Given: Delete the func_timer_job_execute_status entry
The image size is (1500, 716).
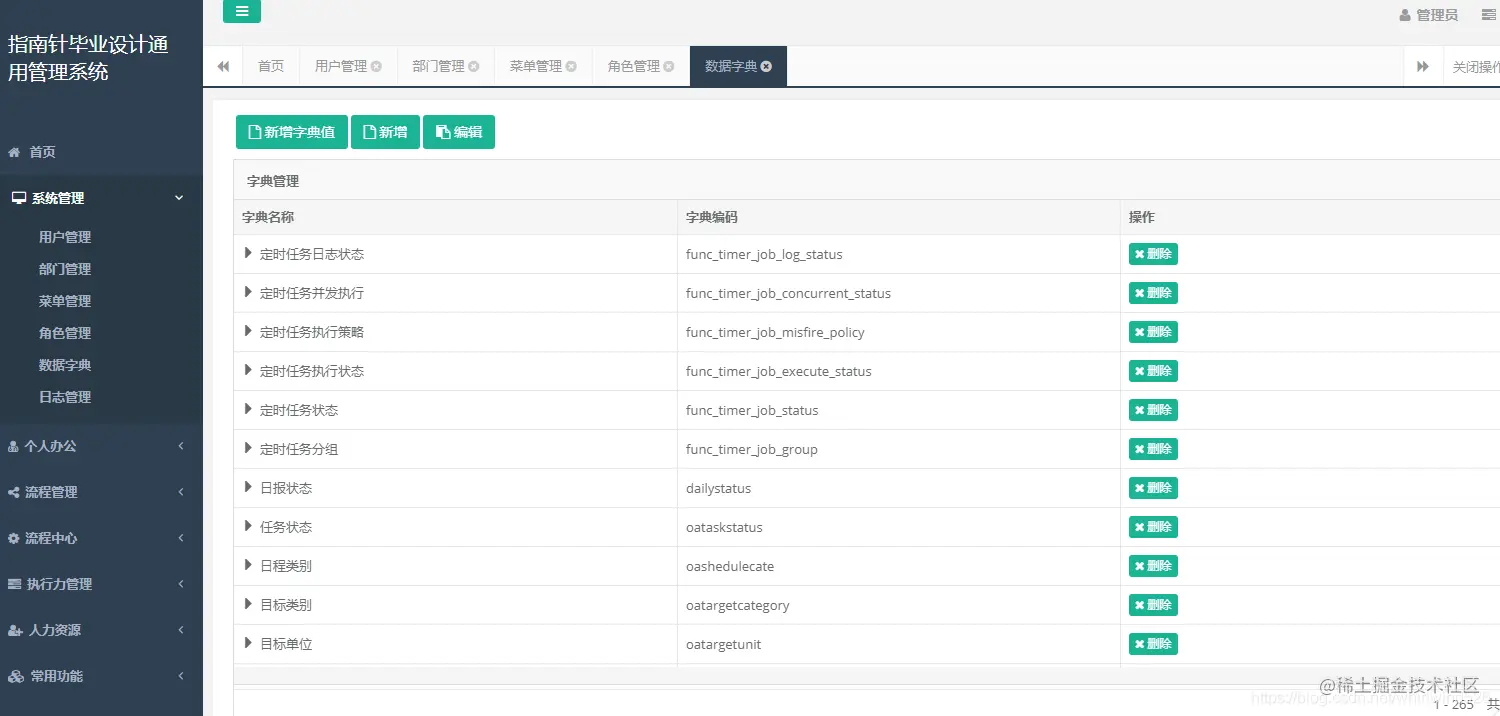Looking at the screenshot, I should (x=1153, y=371).
